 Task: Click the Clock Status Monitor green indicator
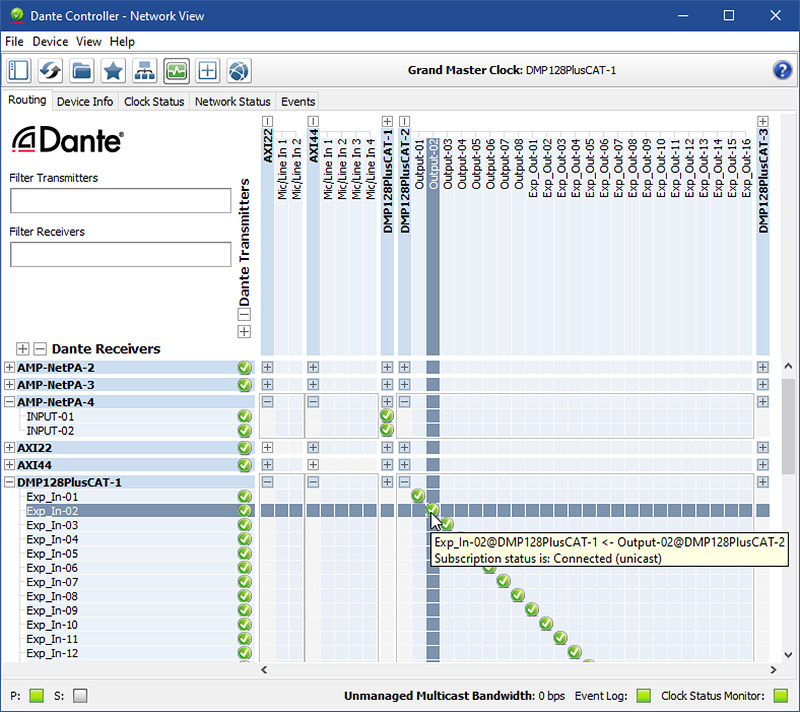(x=781, y=696)
